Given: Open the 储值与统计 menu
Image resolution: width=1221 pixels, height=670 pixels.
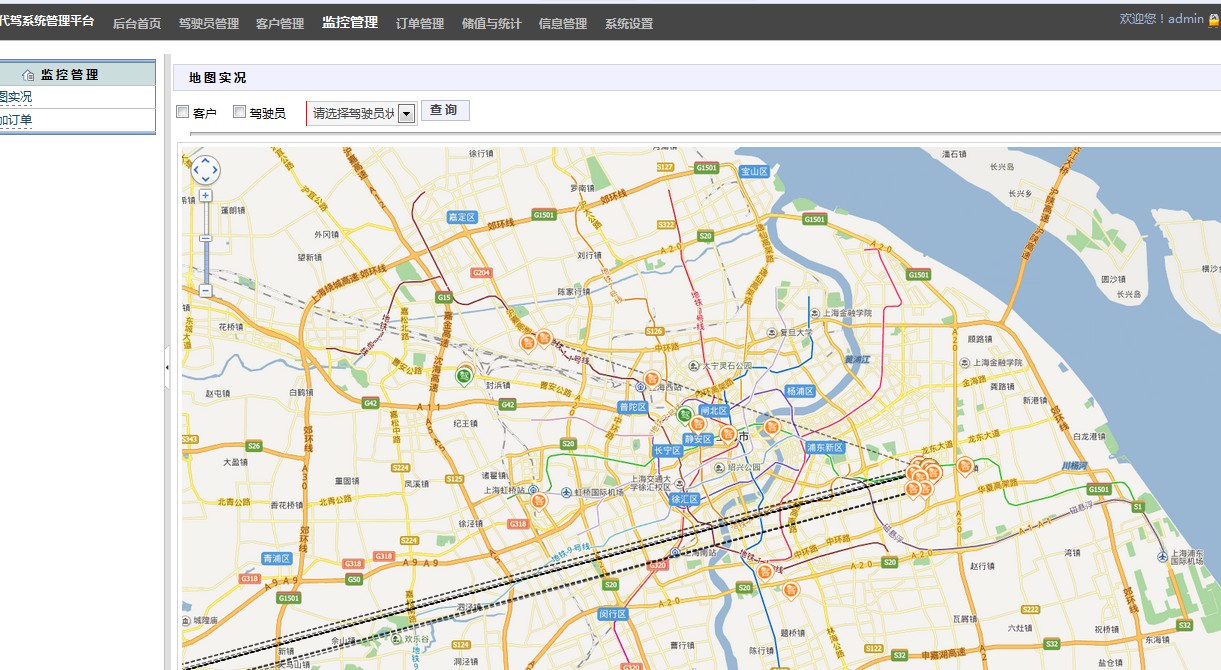Looking at the screenshot, I should [492, 23].
